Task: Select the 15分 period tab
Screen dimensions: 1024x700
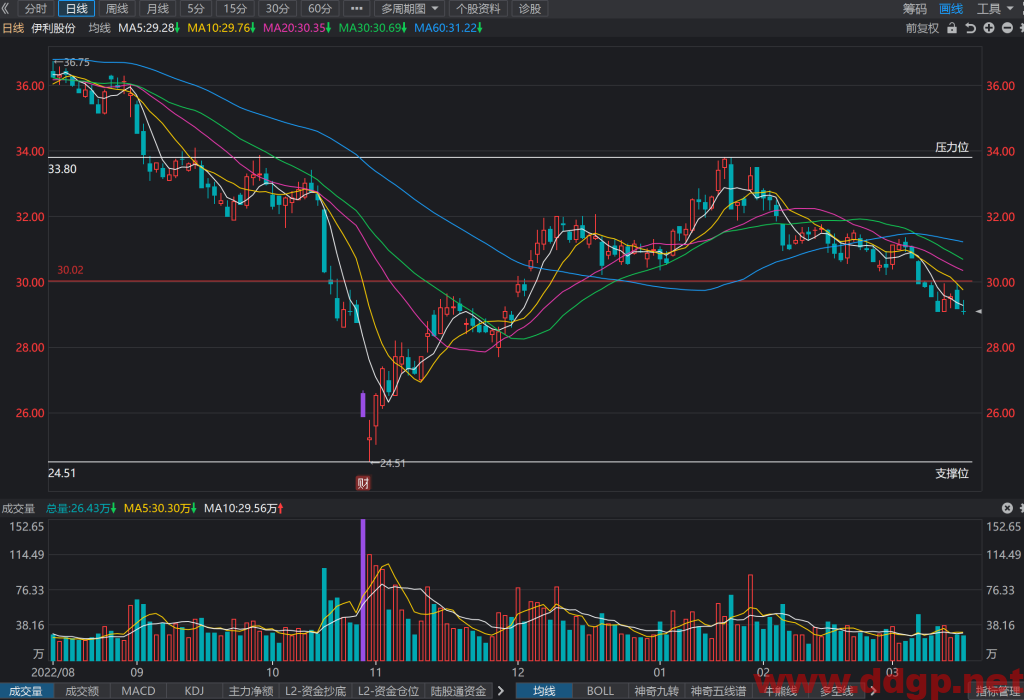Action: point(235,8)
